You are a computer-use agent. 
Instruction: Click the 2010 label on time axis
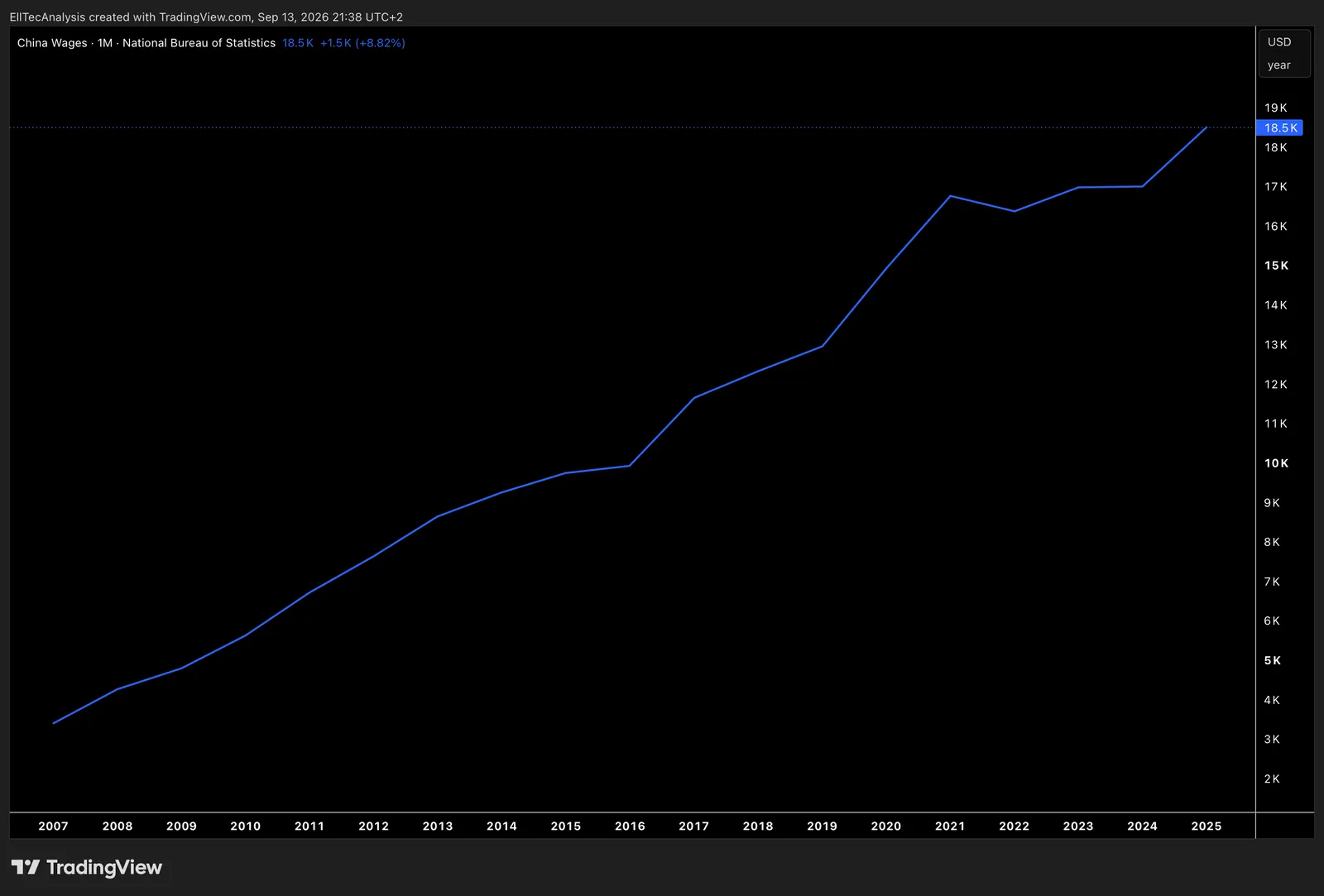pos(246,826)
